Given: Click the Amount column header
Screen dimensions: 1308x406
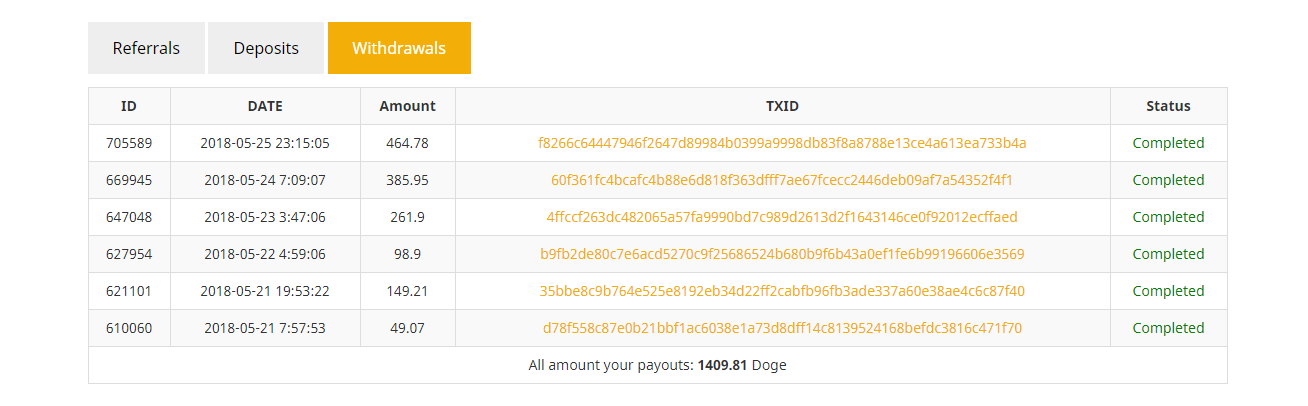Looking at the screenshot, I should [x=407, y=106].
